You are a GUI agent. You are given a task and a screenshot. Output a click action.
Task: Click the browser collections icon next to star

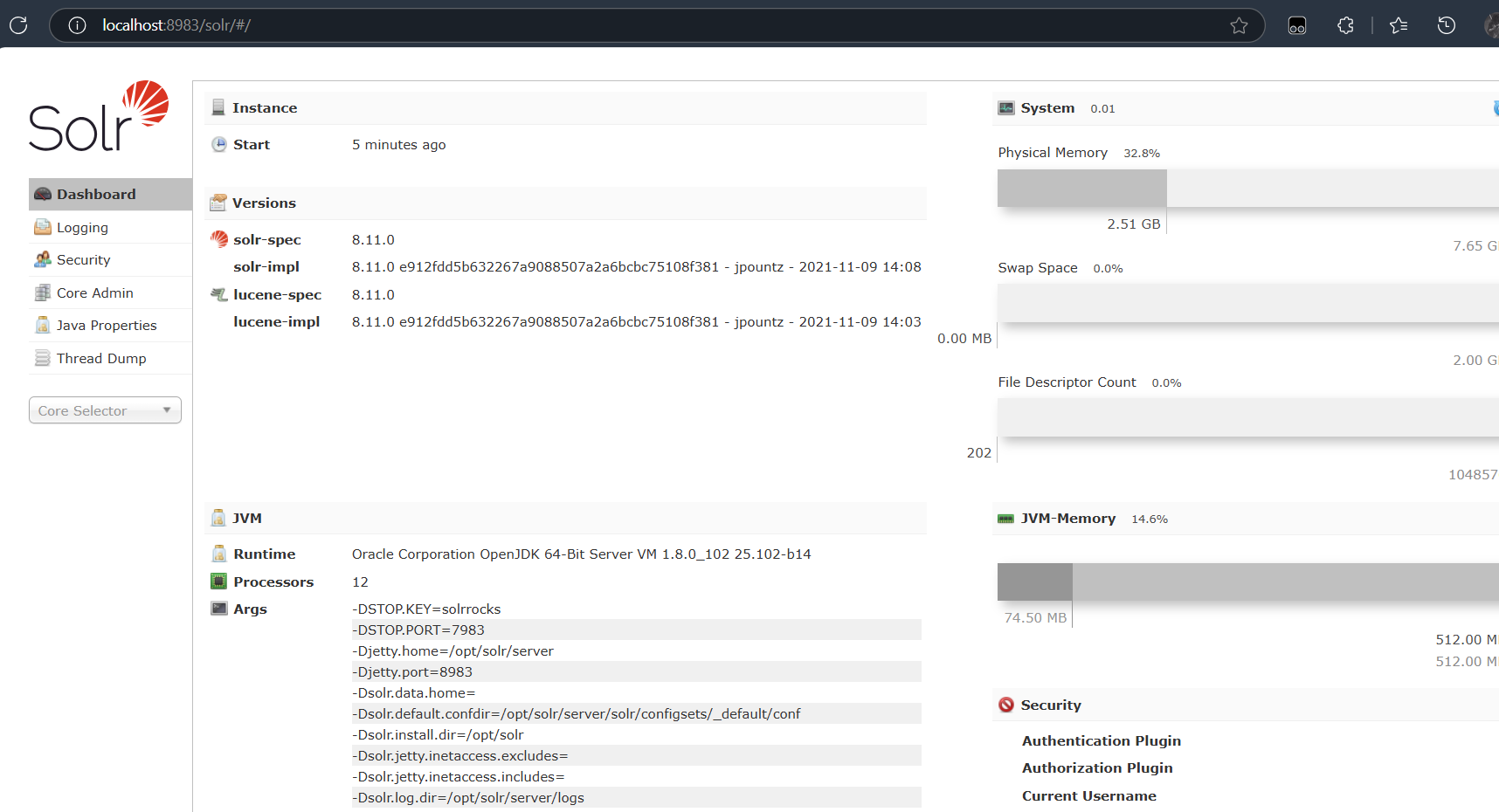point(1297,25)
